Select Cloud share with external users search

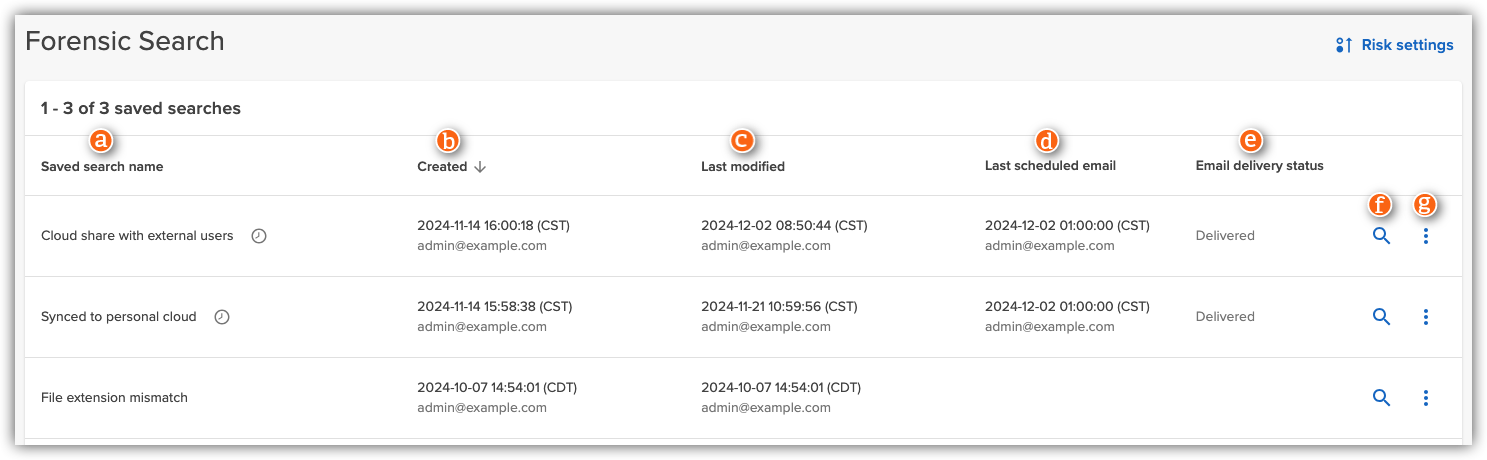tap(137, 236)
